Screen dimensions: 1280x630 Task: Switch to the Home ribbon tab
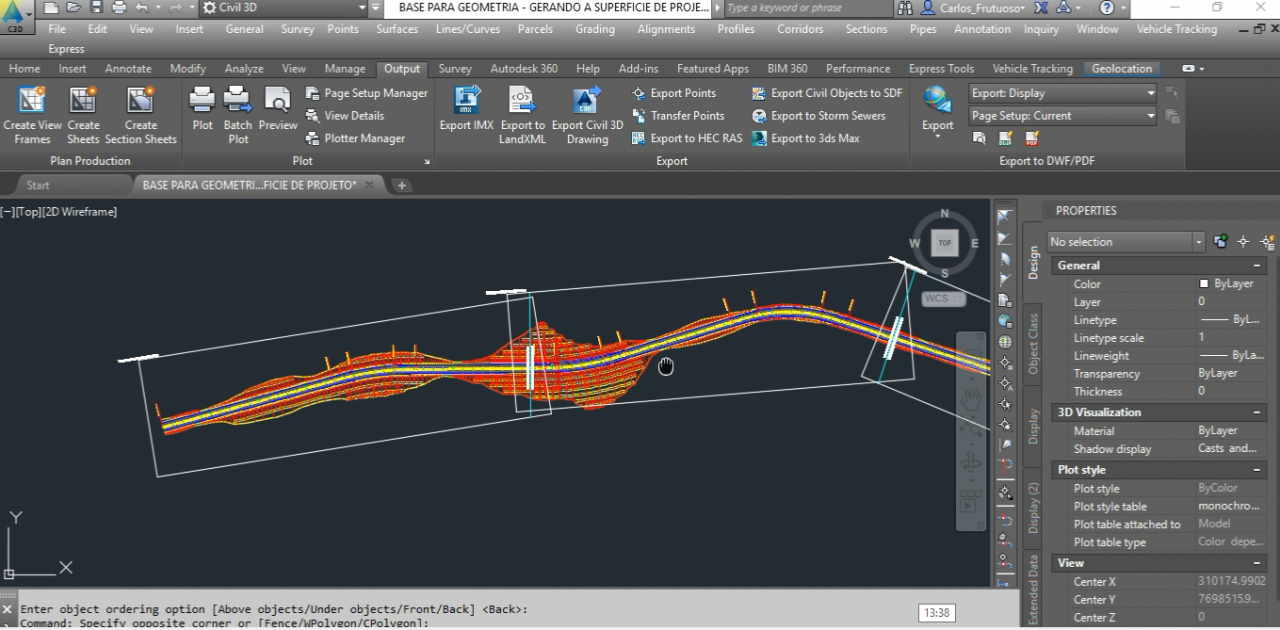[24, 69]
